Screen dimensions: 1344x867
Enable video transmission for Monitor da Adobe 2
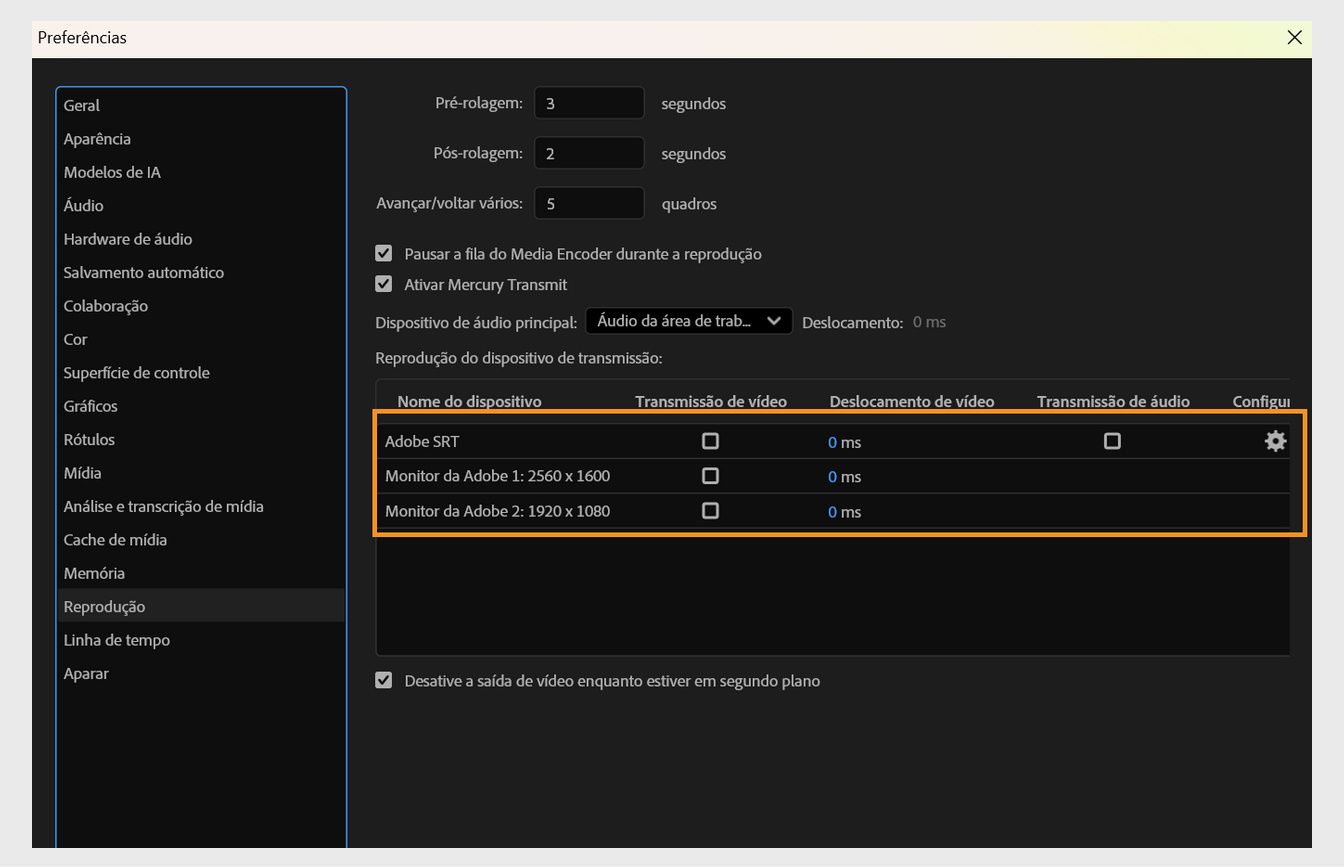[710, 510]
